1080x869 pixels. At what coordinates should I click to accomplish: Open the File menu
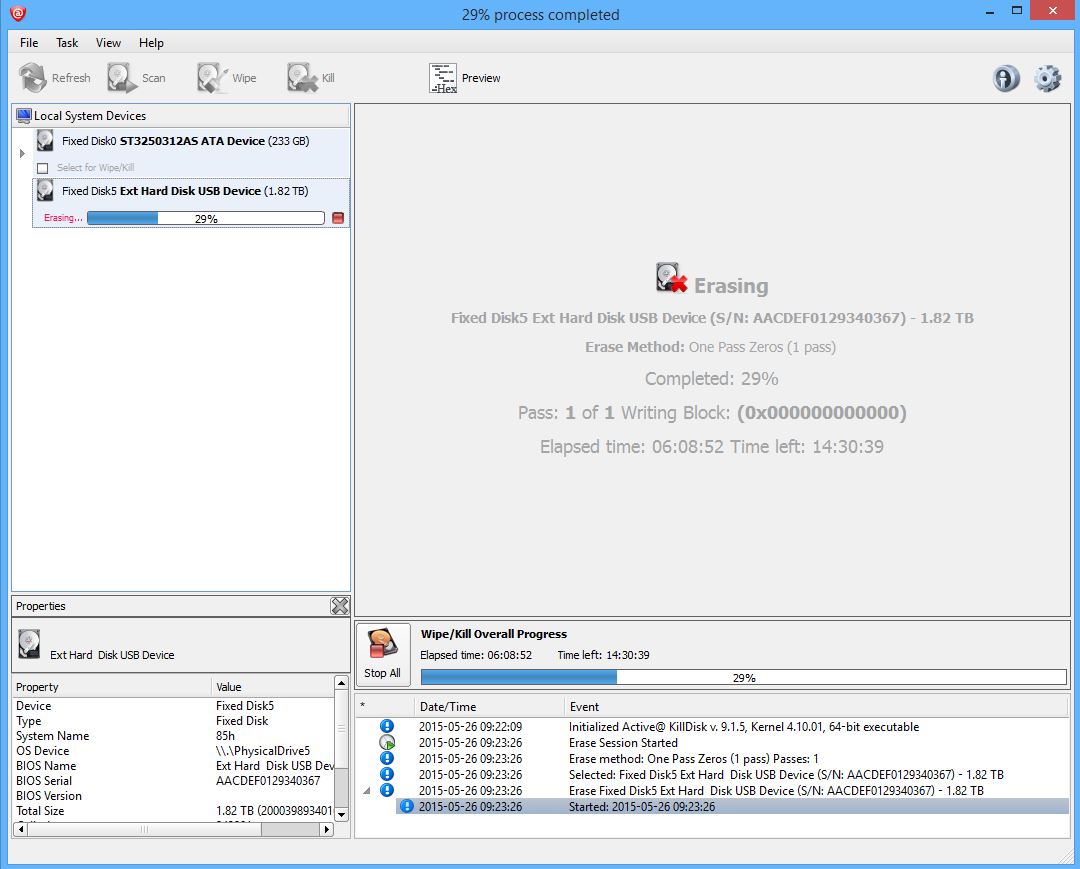tap(29, 43)
